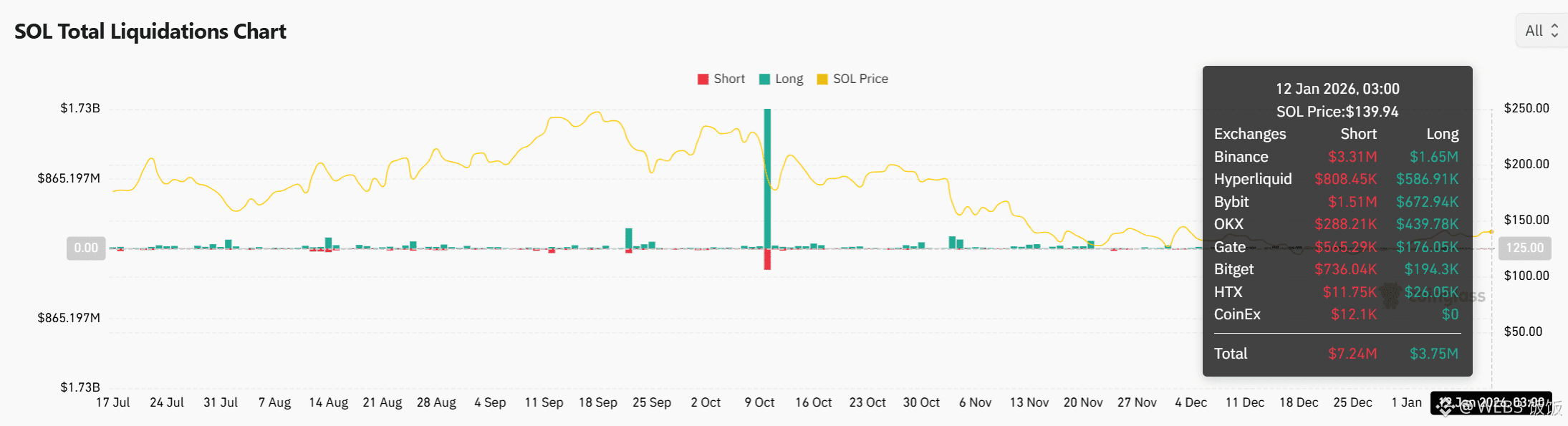Select the Binance row in tooltip
The width and height of the screenshot is (1568, 426).
[1241, 157]
